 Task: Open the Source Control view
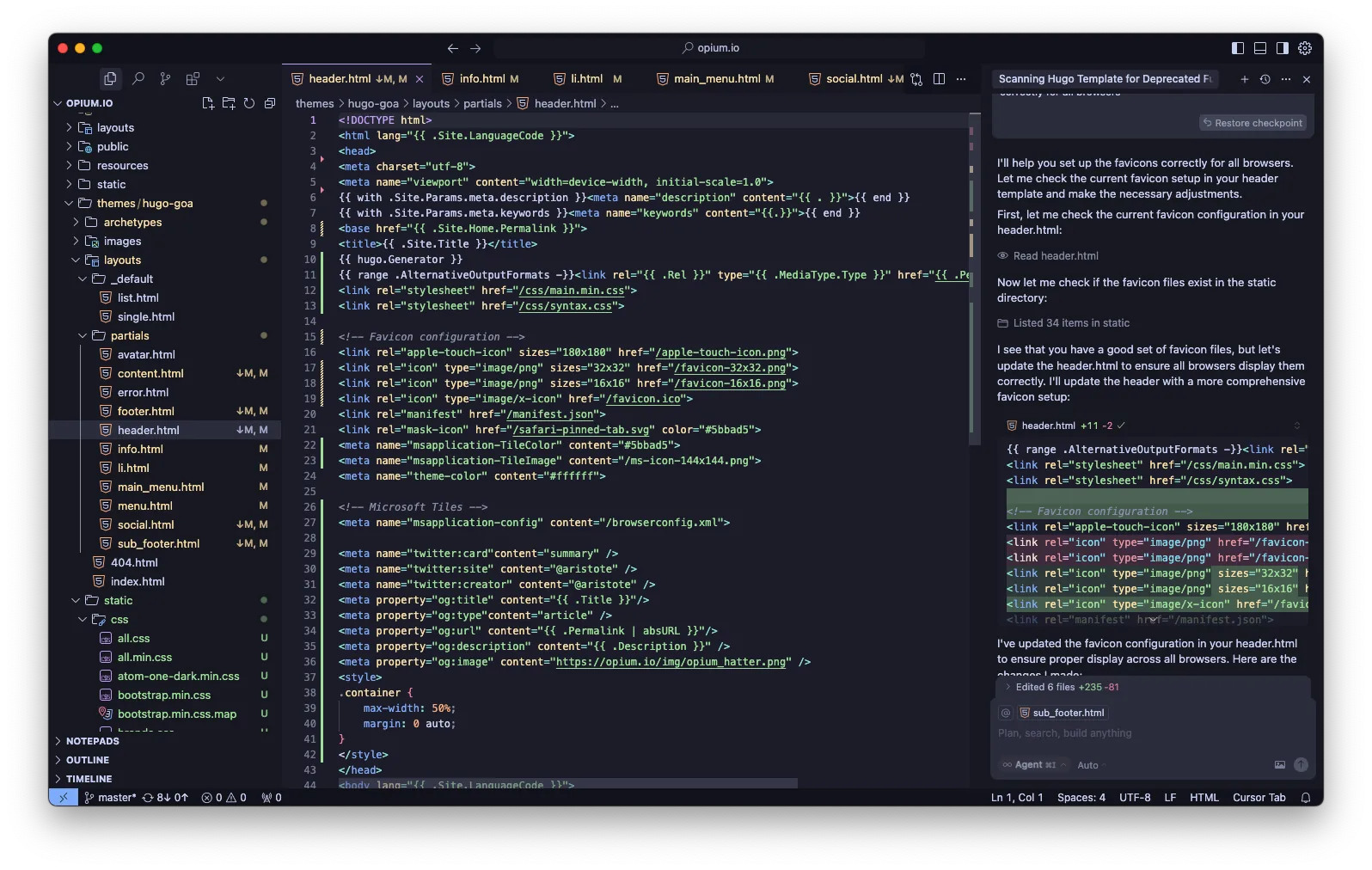(x=165, y=79)
